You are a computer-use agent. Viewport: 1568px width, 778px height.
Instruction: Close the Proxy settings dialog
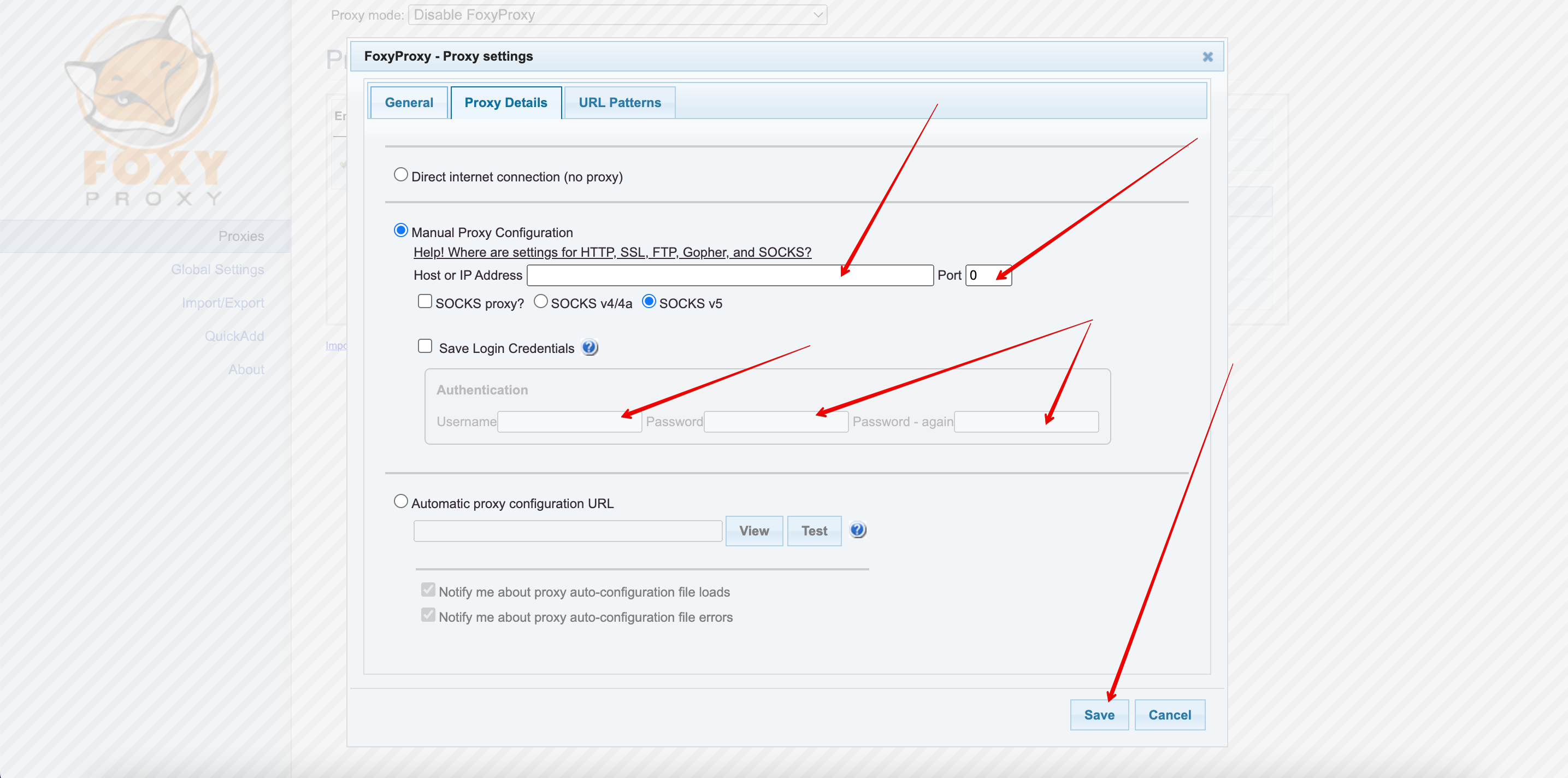pos(1207,57)
